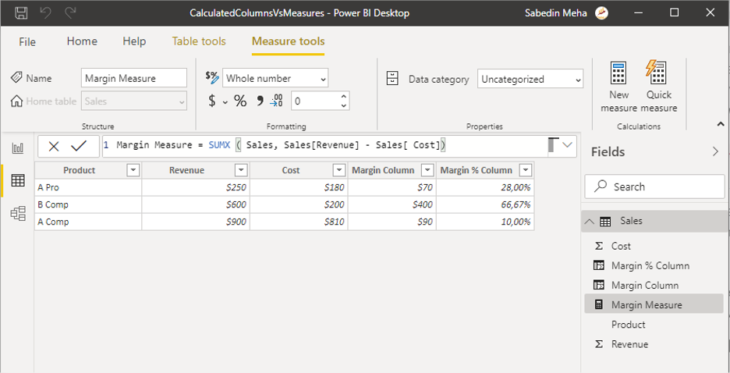Click the Redo arrow icon
The height and width of the screenshot is (373, 730).
pos(70,13)
